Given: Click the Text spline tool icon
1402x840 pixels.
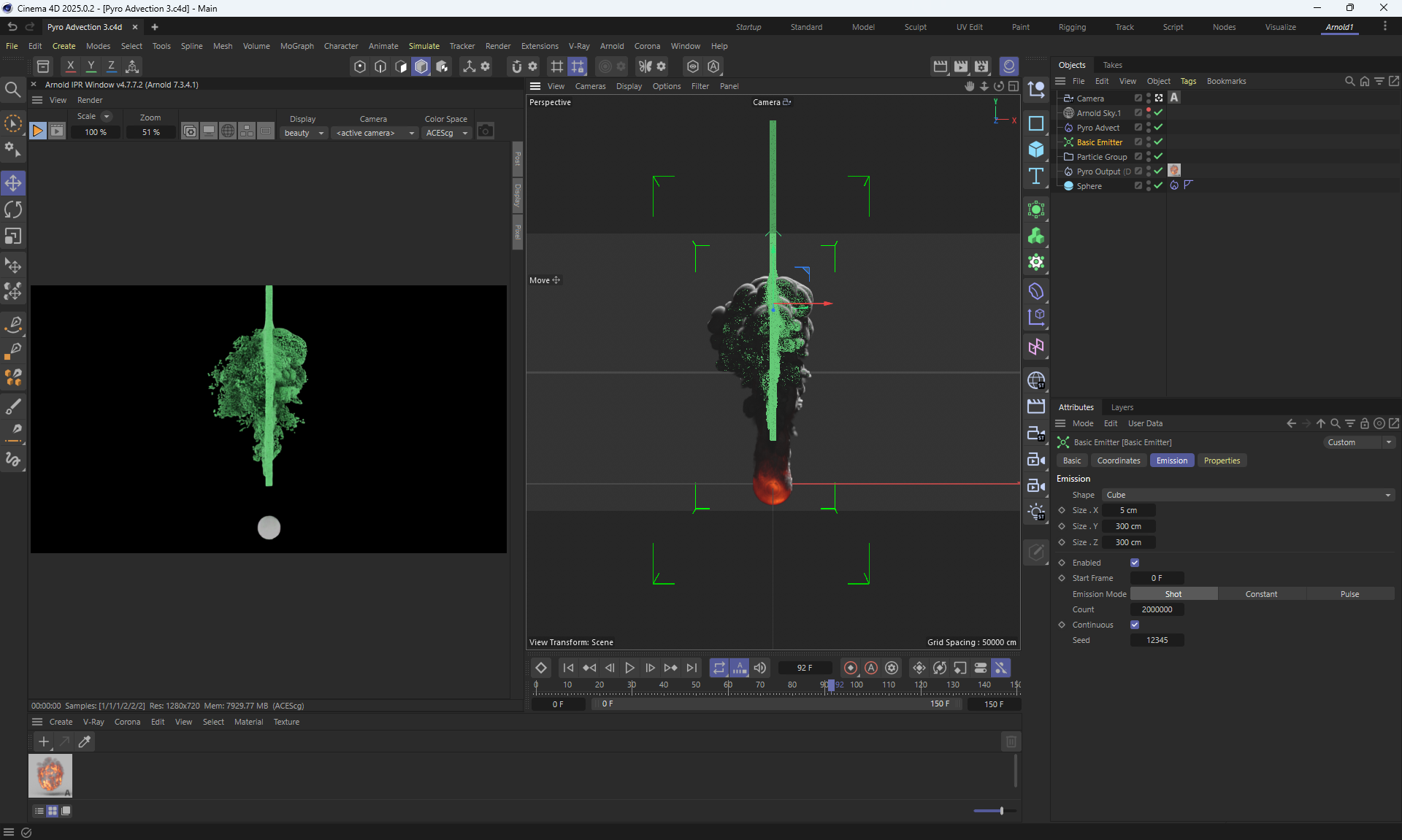Looking at the screenshot, I should pyautogui.click(x=1035, y=176).
